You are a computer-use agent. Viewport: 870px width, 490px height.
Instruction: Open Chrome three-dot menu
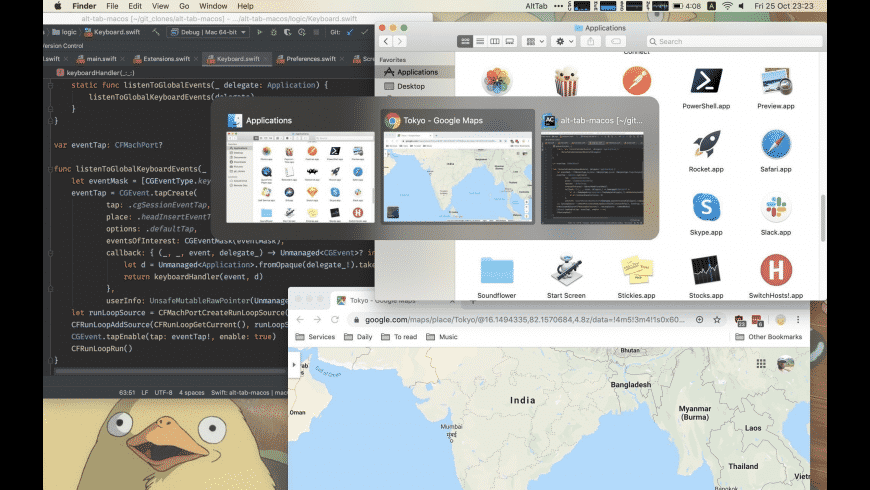(798, 320)
